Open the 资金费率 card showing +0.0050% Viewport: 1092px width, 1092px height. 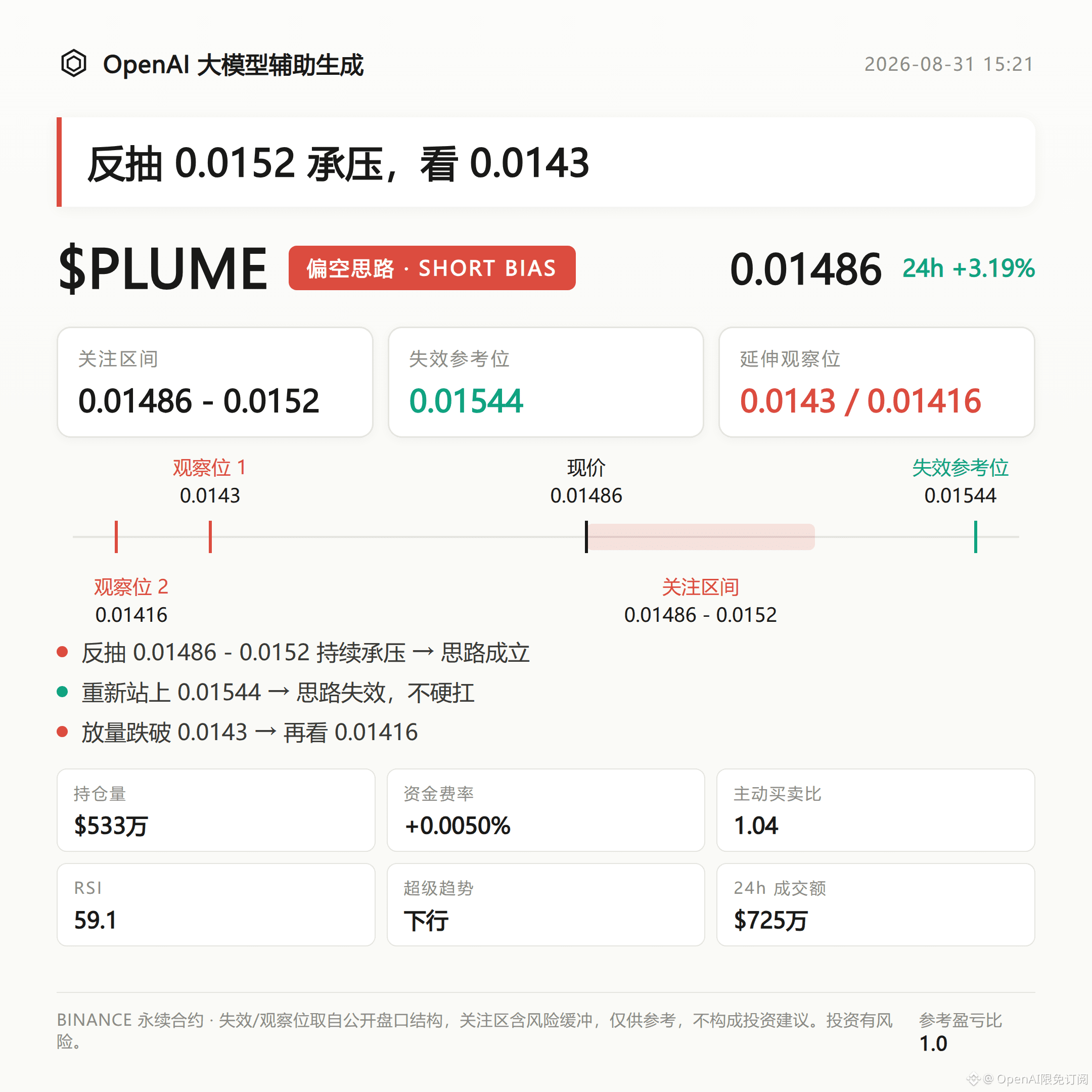tap(545, 810)
